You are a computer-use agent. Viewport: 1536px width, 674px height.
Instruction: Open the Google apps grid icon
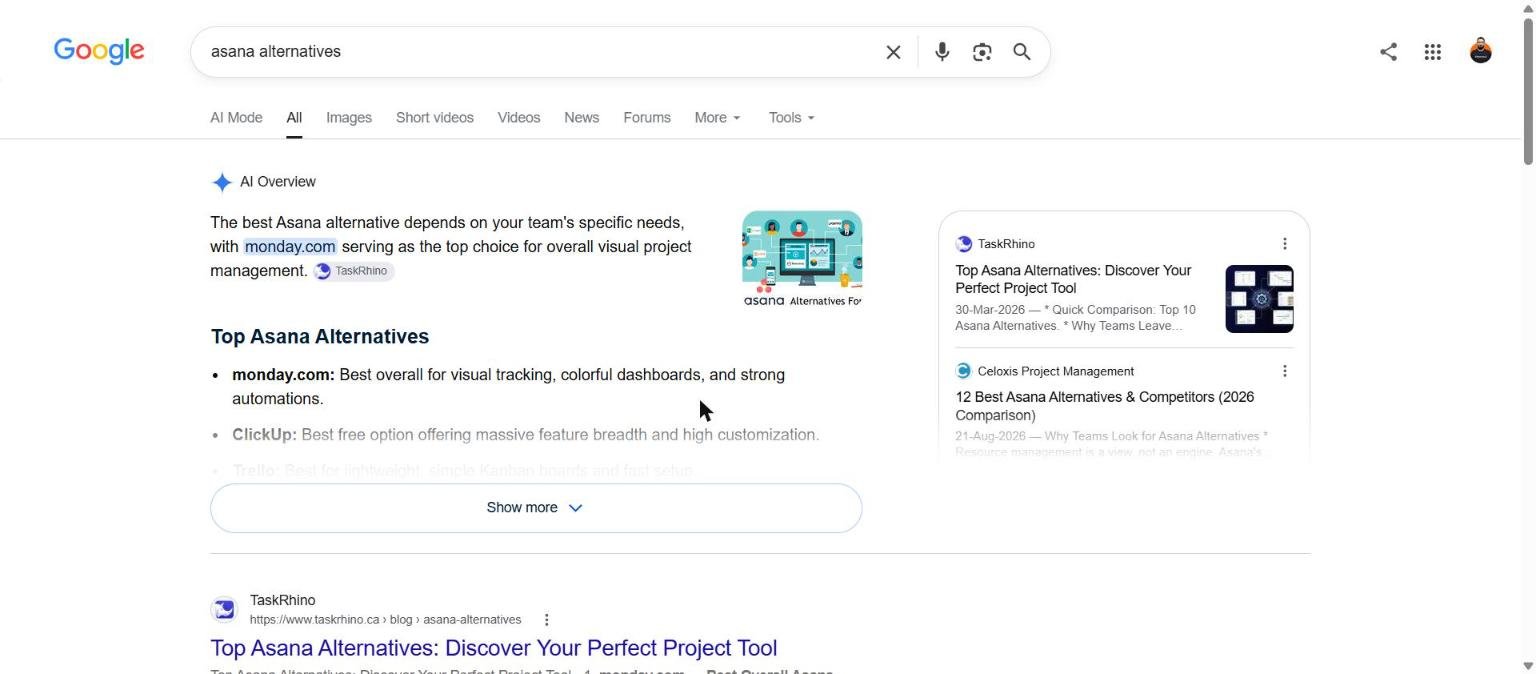tap(1433, 52)
